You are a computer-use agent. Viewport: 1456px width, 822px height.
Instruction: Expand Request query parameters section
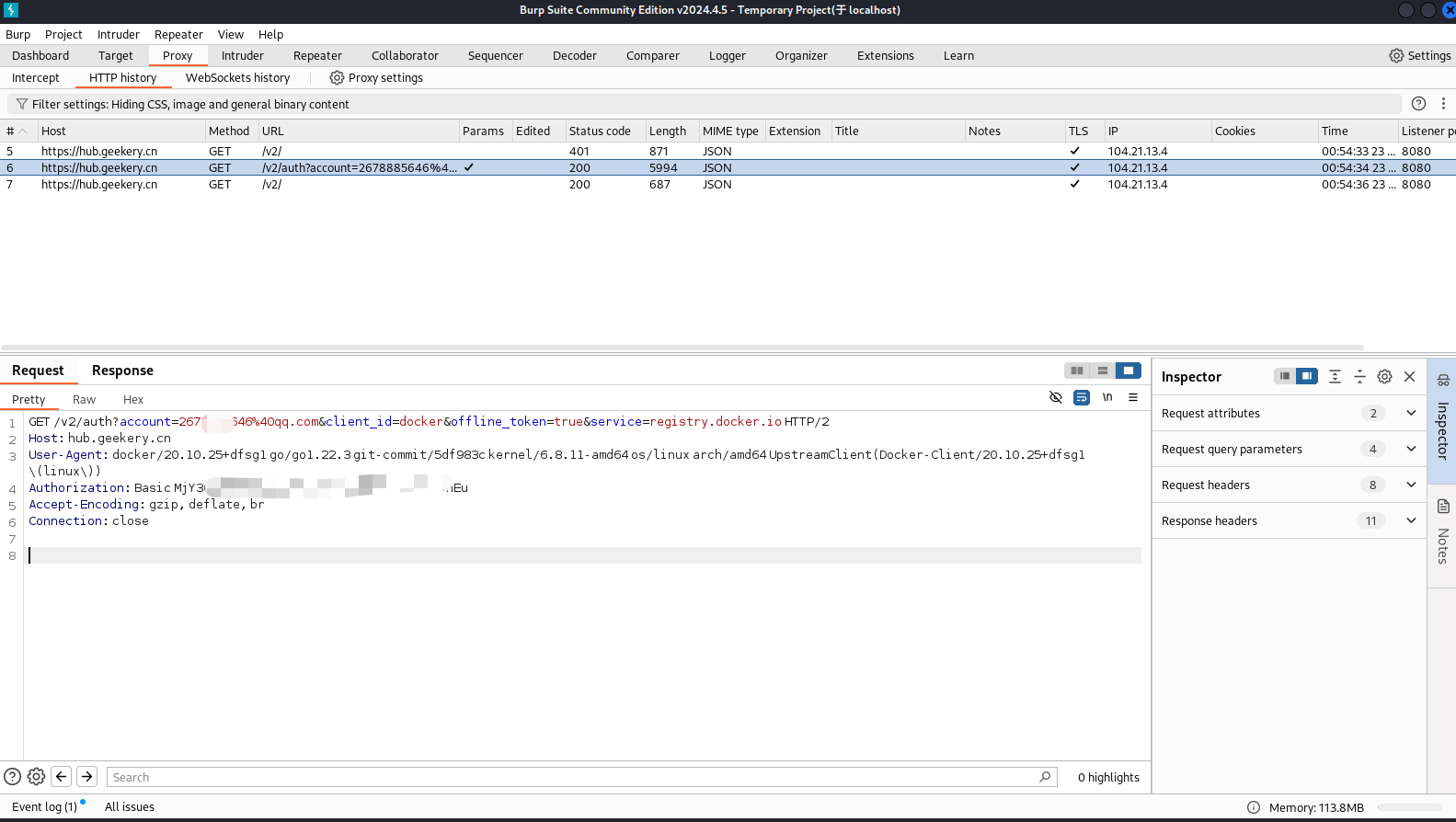(x=1411, y=449)
